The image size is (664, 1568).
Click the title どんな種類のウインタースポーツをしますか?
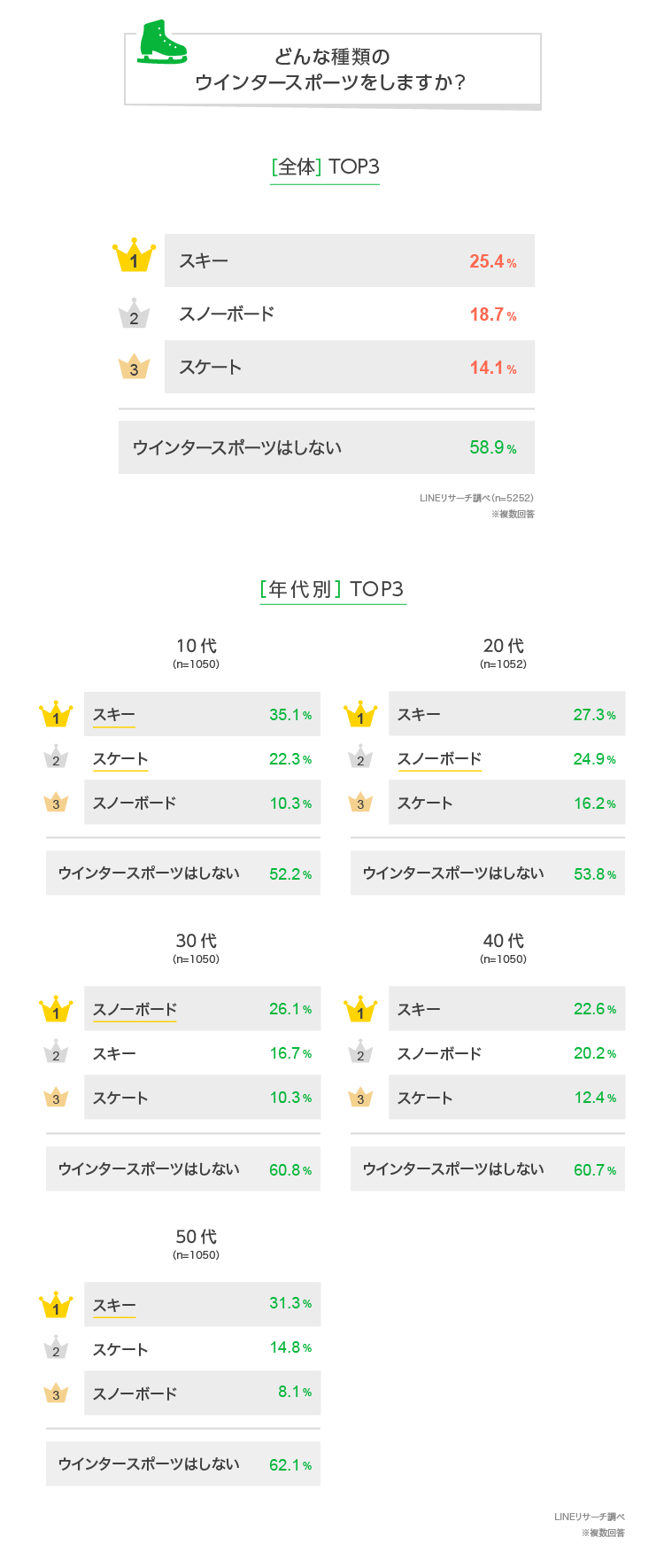(x=332, y=69)
